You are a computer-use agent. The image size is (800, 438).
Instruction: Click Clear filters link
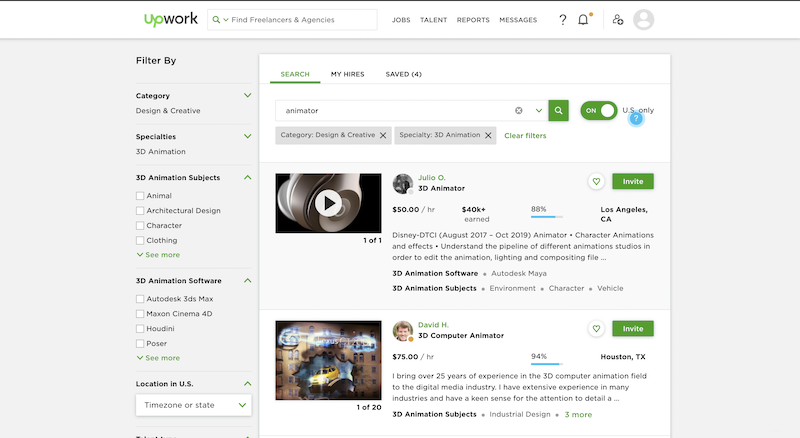pyautogui.click(x=525, y=135)
